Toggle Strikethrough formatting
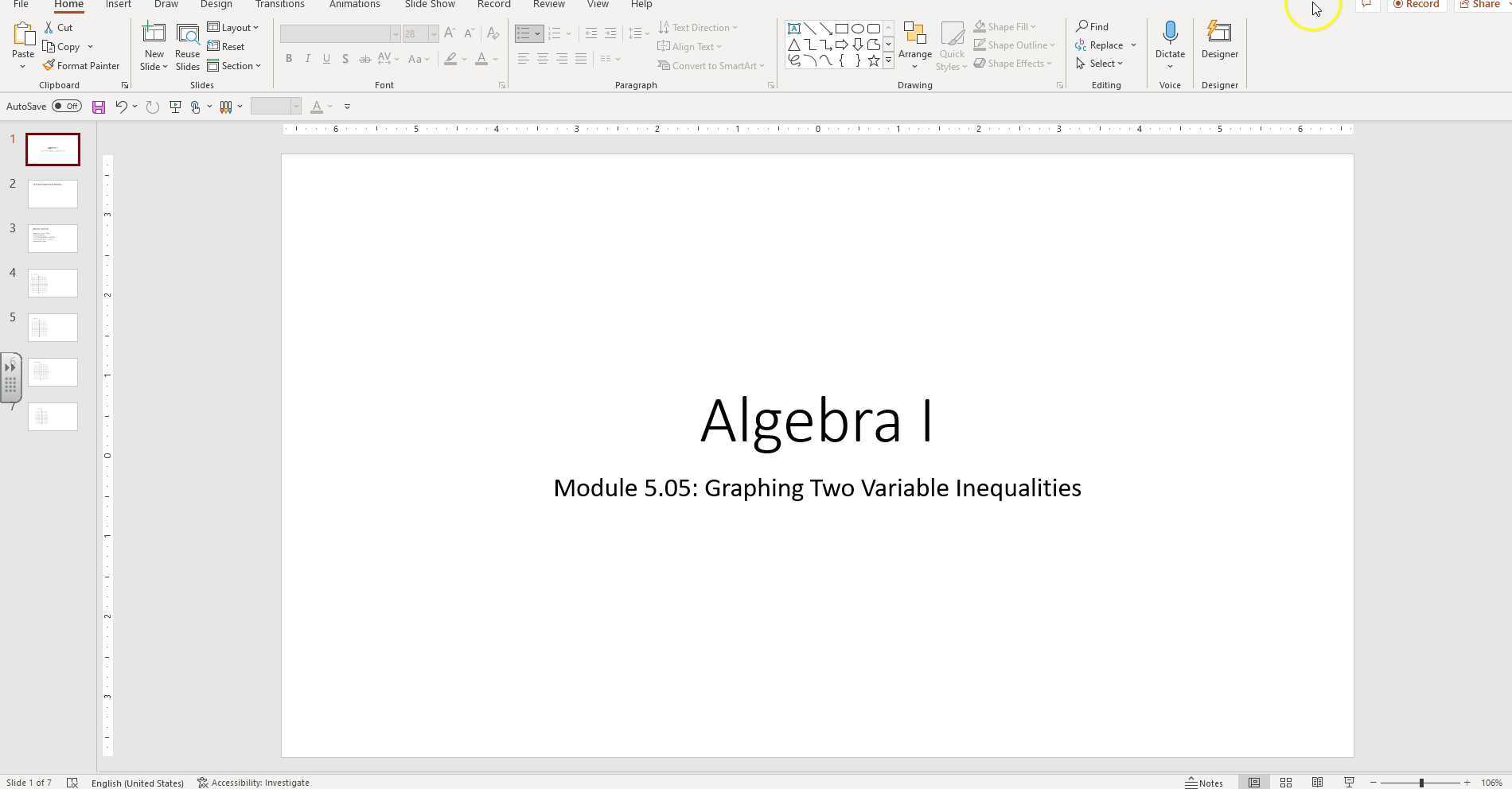 [364, 59]
